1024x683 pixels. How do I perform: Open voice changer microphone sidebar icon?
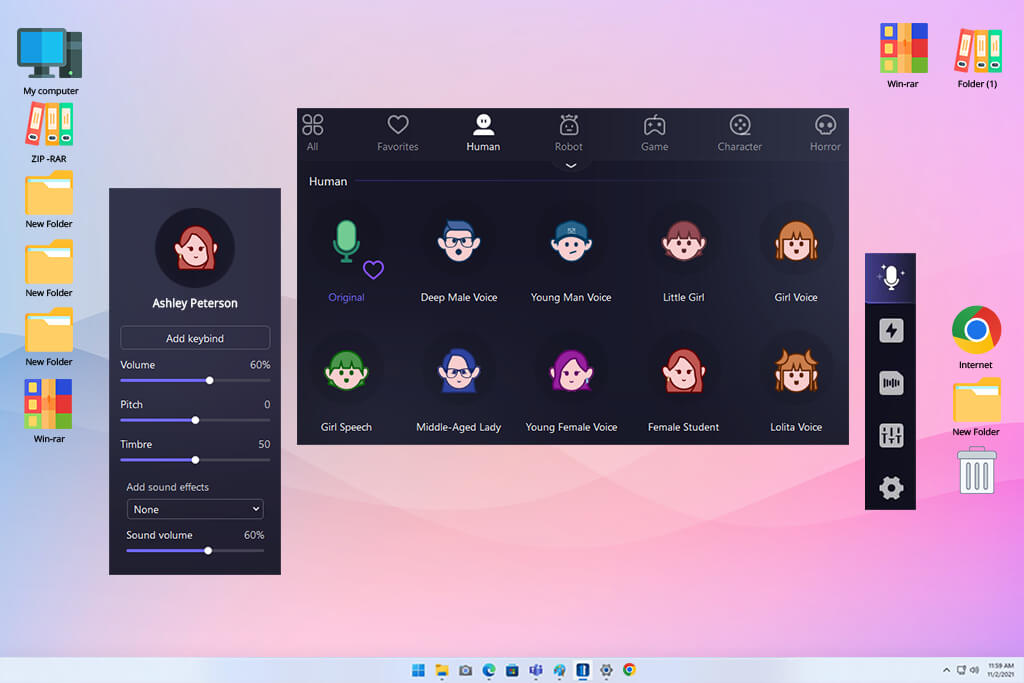pos(890,278)
